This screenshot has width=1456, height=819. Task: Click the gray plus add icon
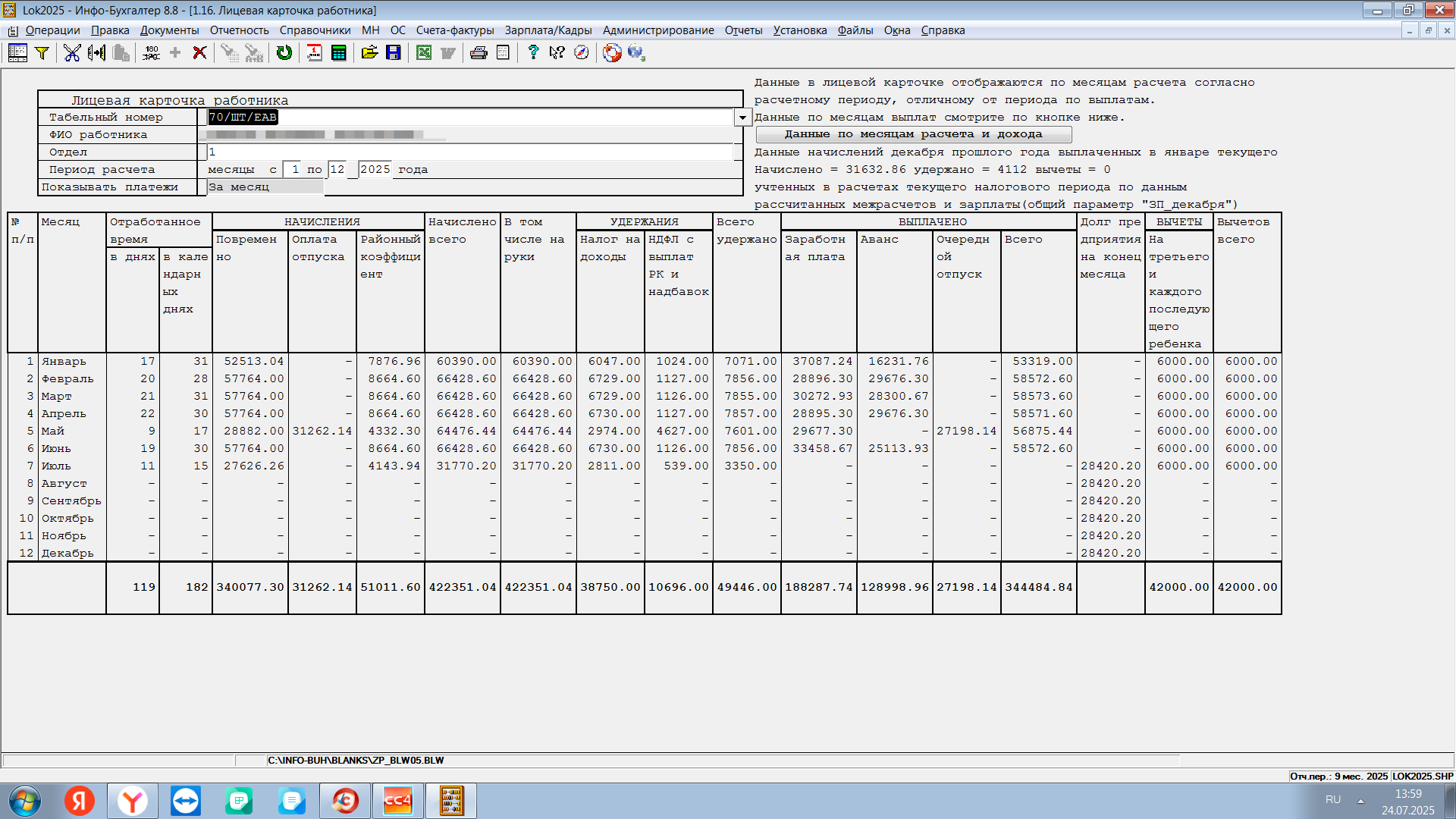click(x=175, y=52)
